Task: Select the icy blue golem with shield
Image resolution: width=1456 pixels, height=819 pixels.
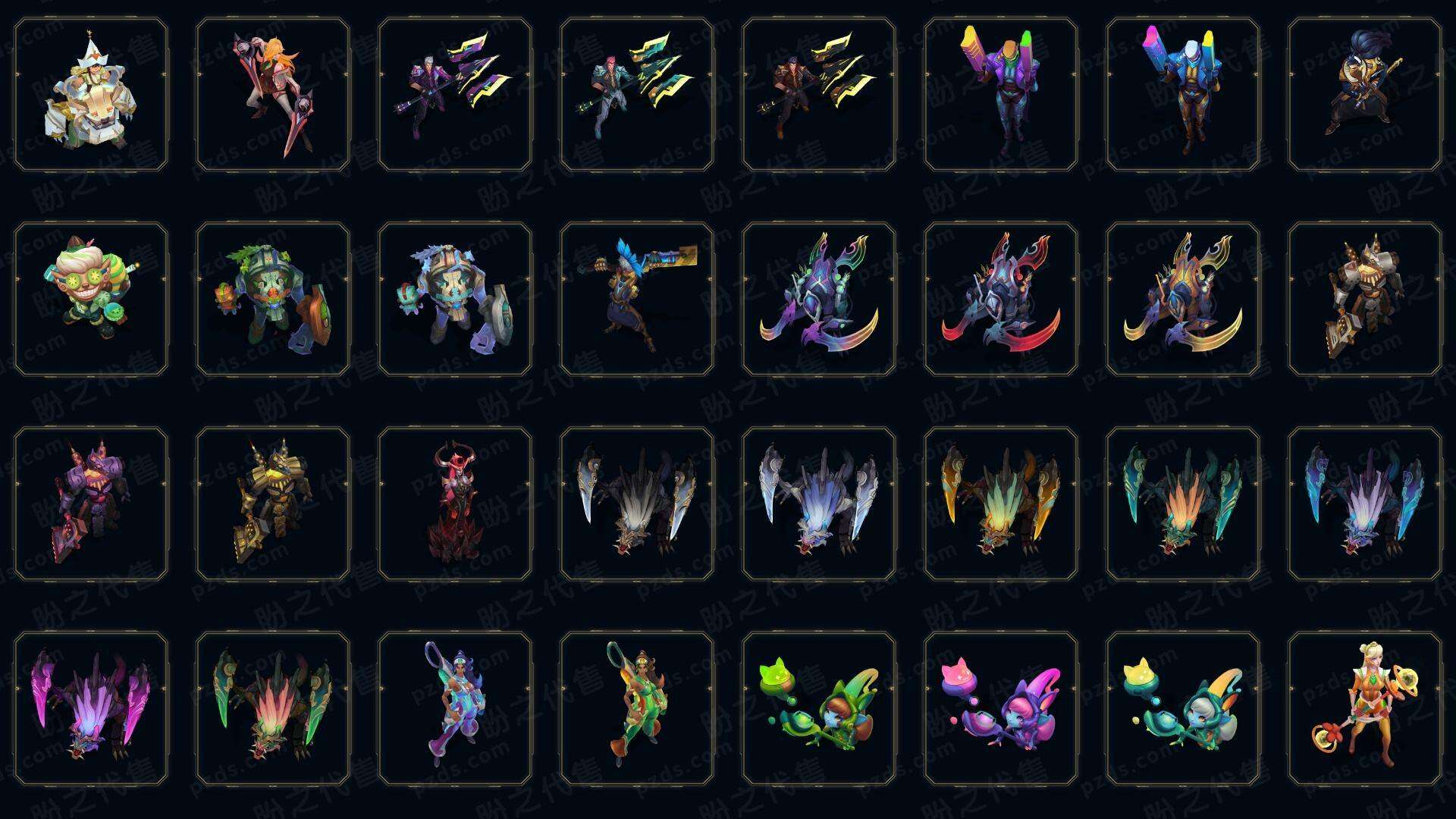Action: click(x=455, y=299)
